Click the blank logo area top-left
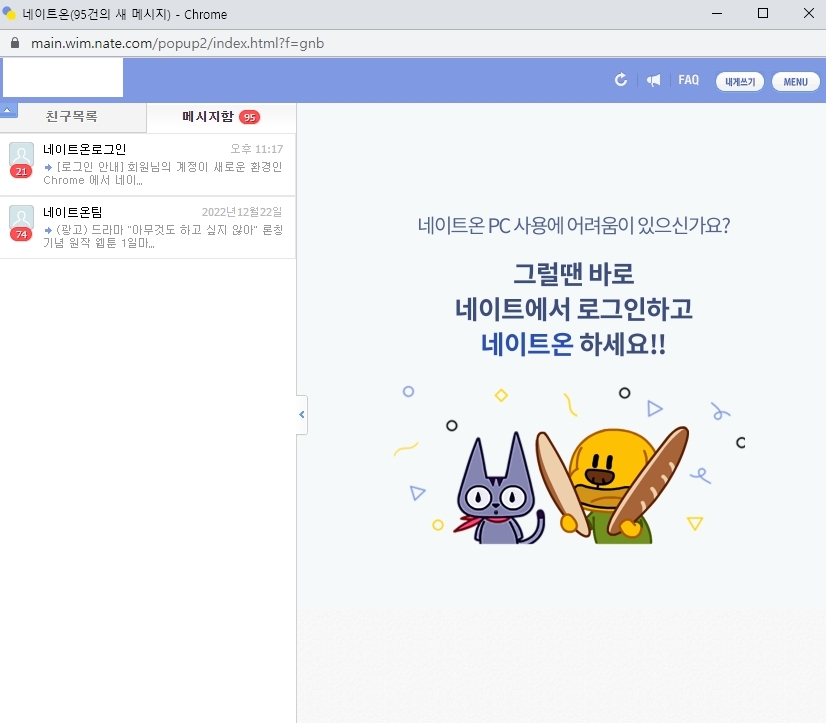 click(62, 77)
